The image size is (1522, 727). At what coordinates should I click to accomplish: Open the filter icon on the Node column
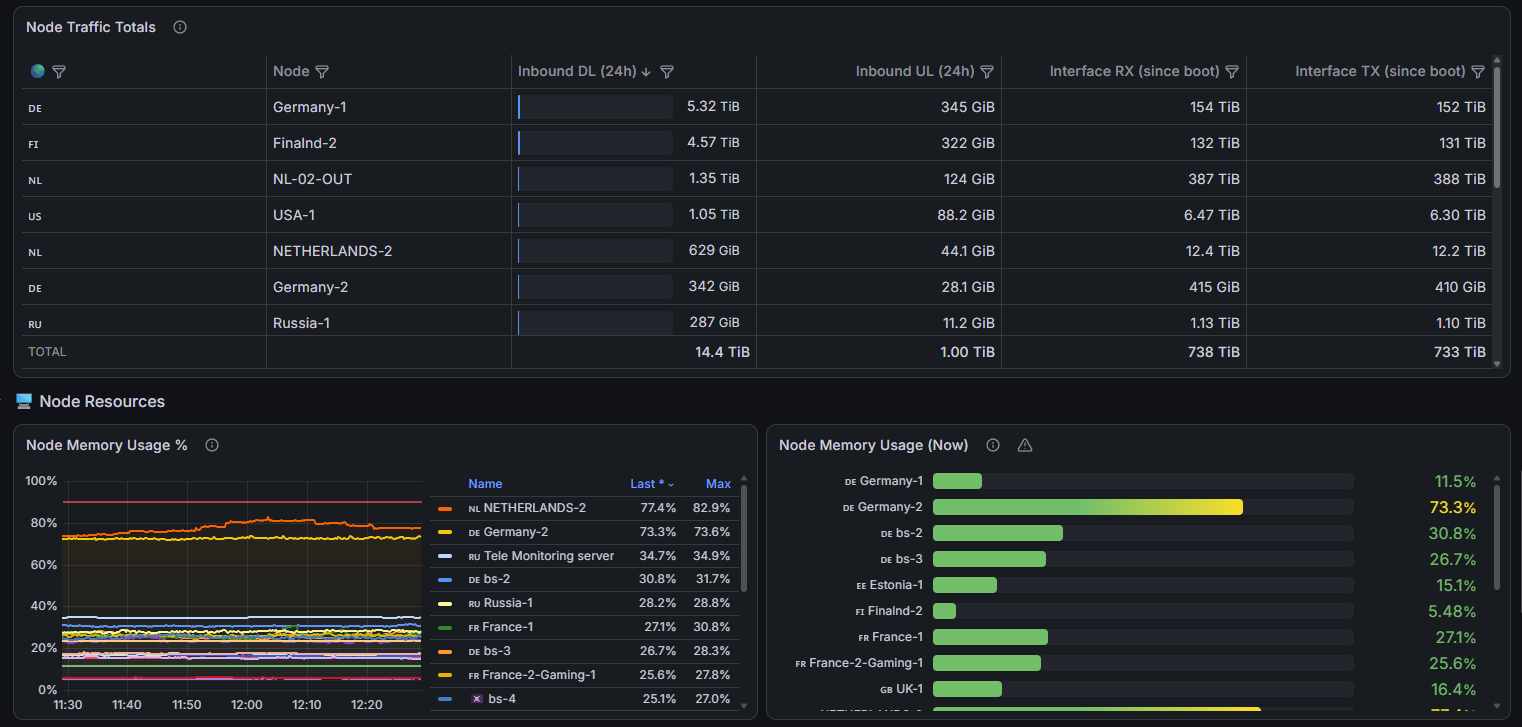click(x=322, y=72)
